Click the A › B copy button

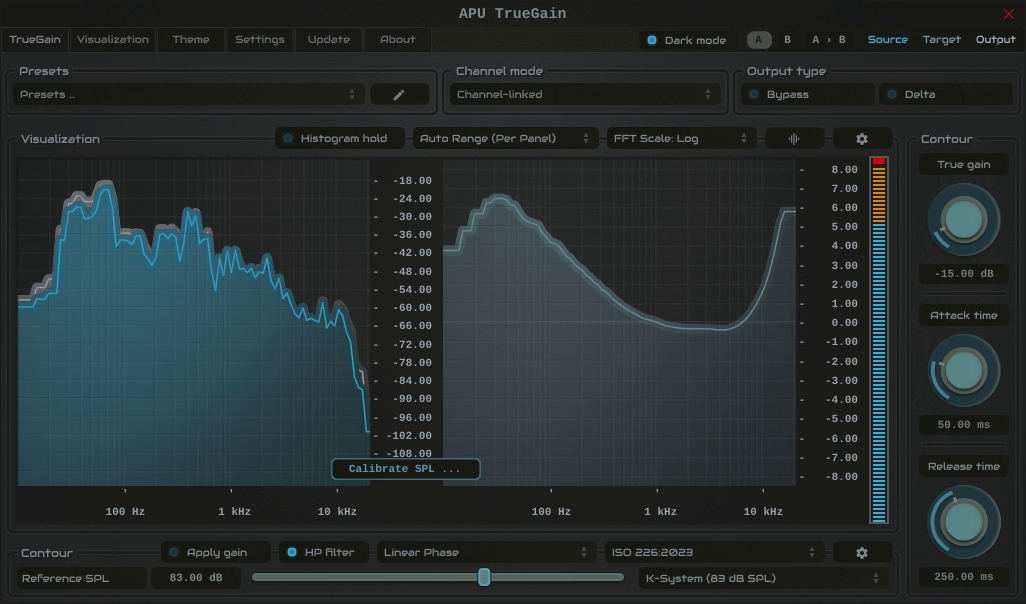tap(828, 40)
